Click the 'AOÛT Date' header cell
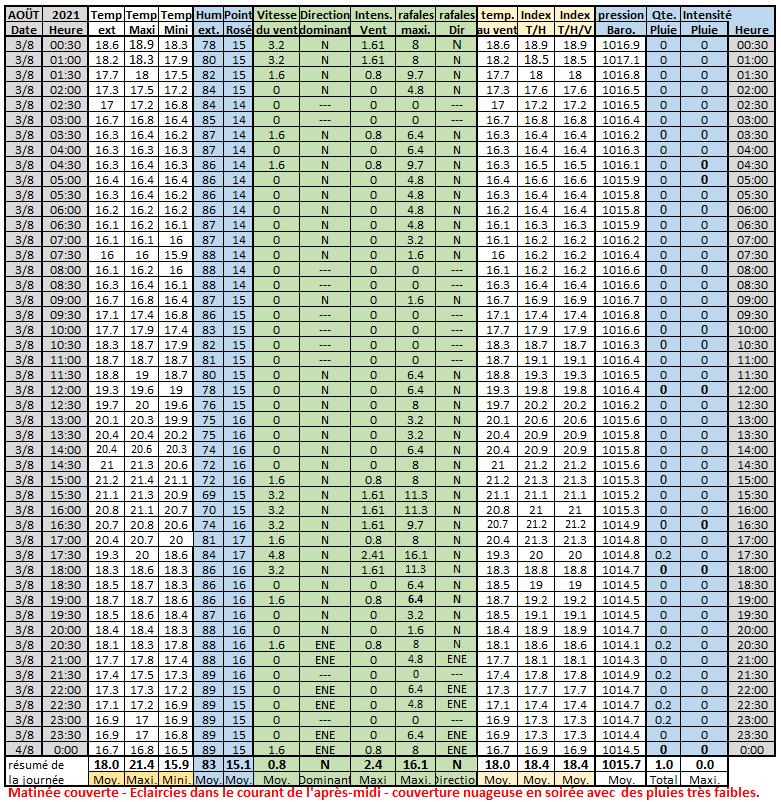 [22, 23]
